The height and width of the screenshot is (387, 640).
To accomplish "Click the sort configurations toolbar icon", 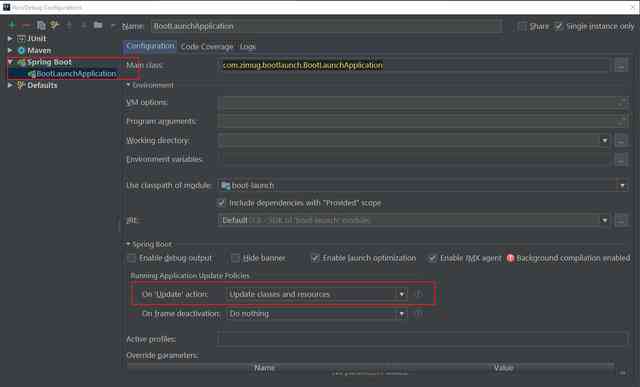I will pyautogui.click(x=113, y=25).
